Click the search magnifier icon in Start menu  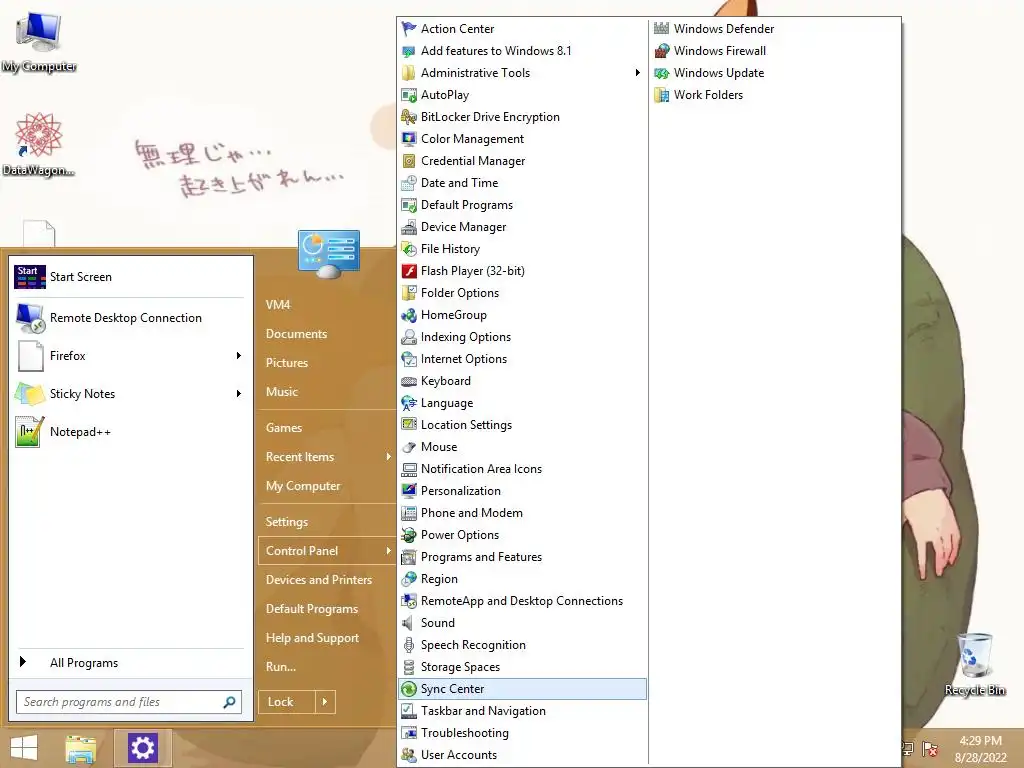tap(229, 702)
